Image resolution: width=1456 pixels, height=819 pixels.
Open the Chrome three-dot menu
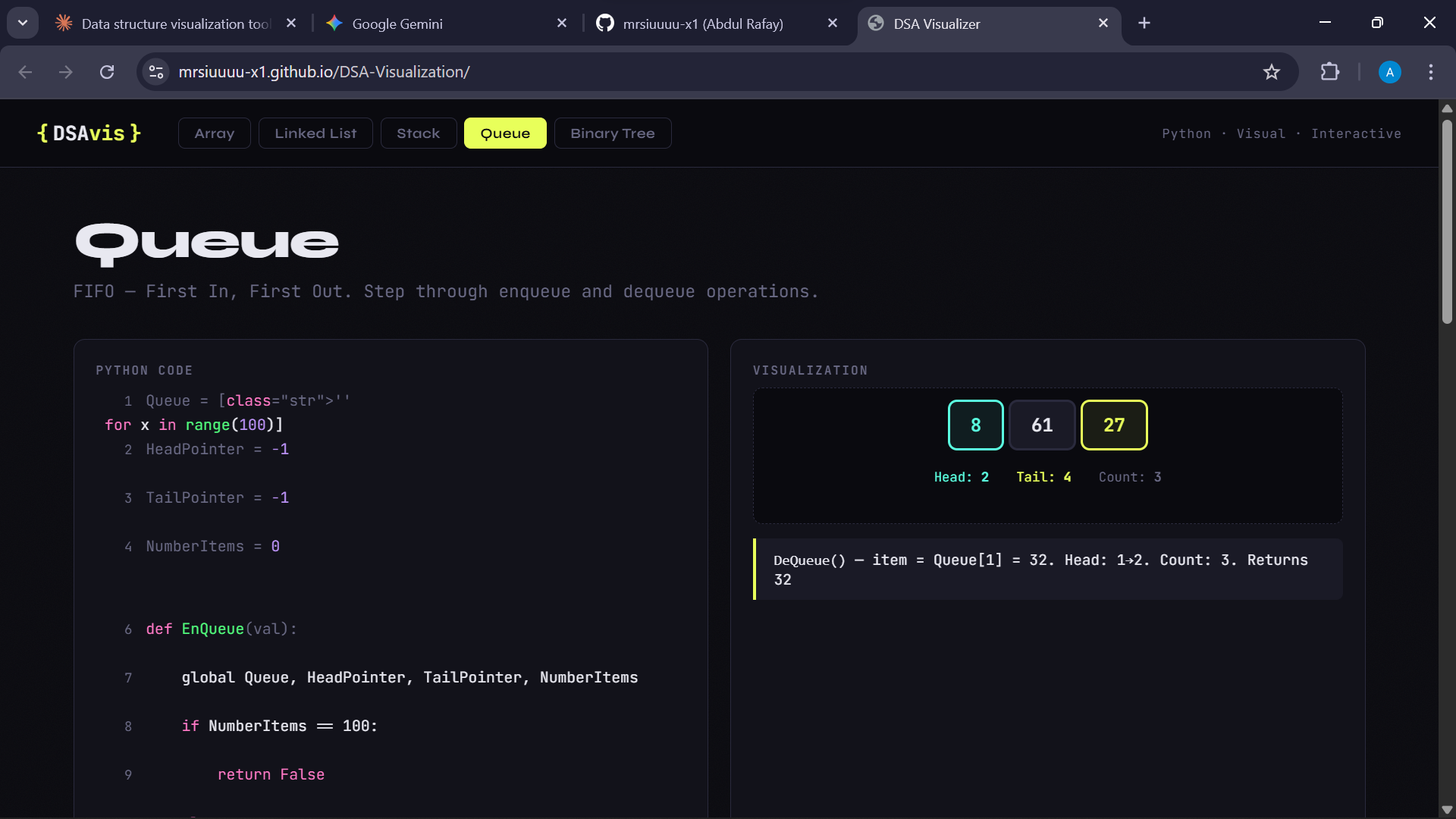(x=1430, y=72)
